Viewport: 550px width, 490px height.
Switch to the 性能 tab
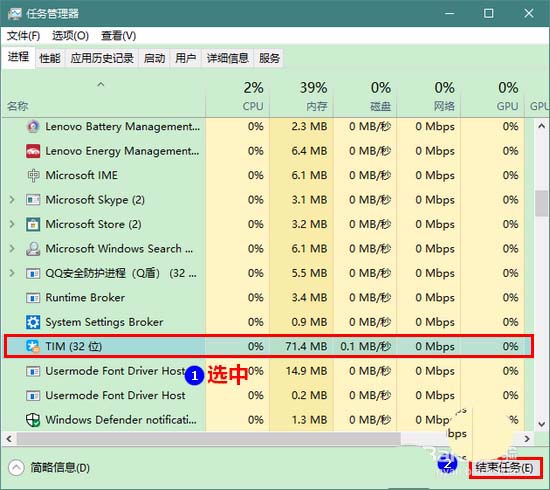50,58
